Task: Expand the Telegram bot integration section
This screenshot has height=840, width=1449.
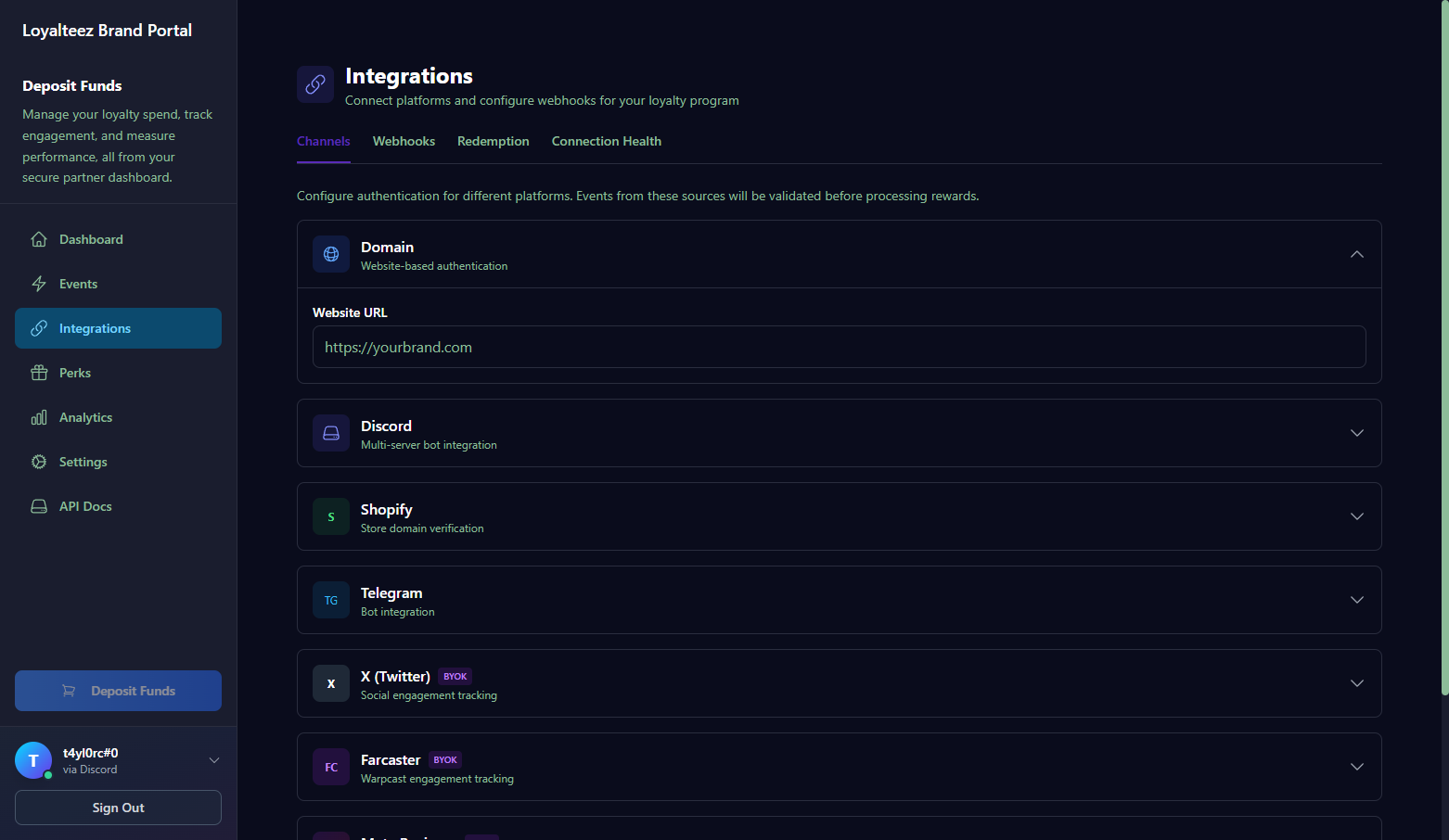Action: pos(1356,600)
